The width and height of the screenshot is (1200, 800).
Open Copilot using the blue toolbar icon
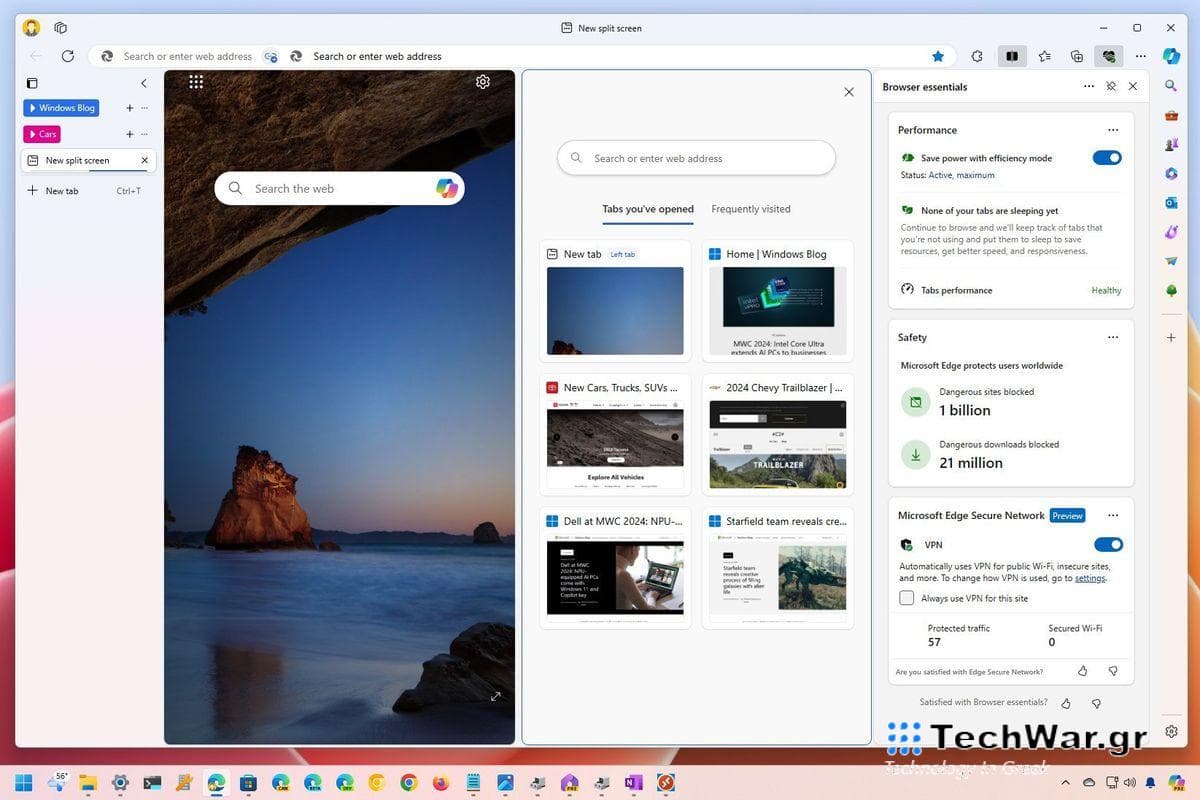click(1170, 57)
